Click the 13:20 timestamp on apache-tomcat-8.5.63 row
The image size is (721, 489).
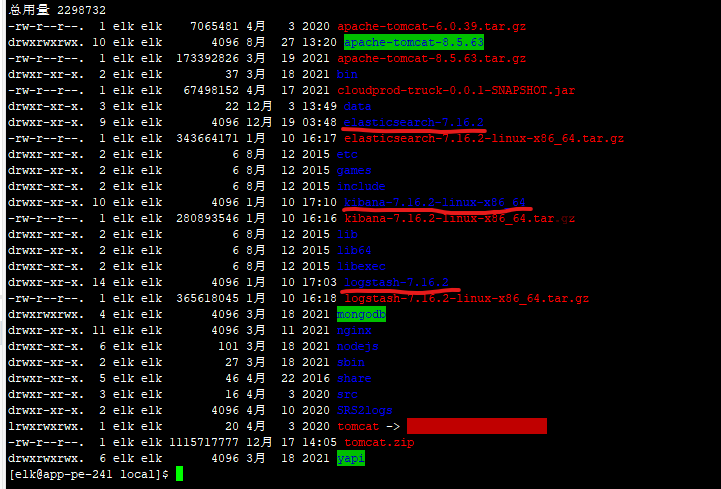click(319, 42)
